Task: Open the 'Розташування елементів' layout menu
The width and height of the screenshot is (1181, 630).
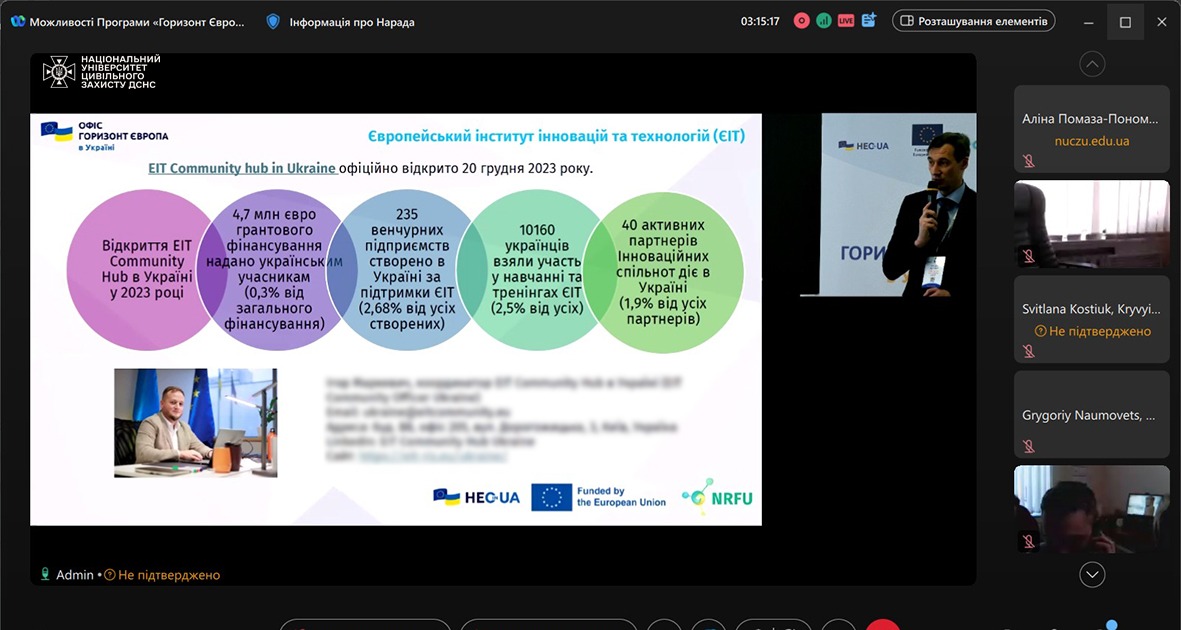Action: (973, 21)
